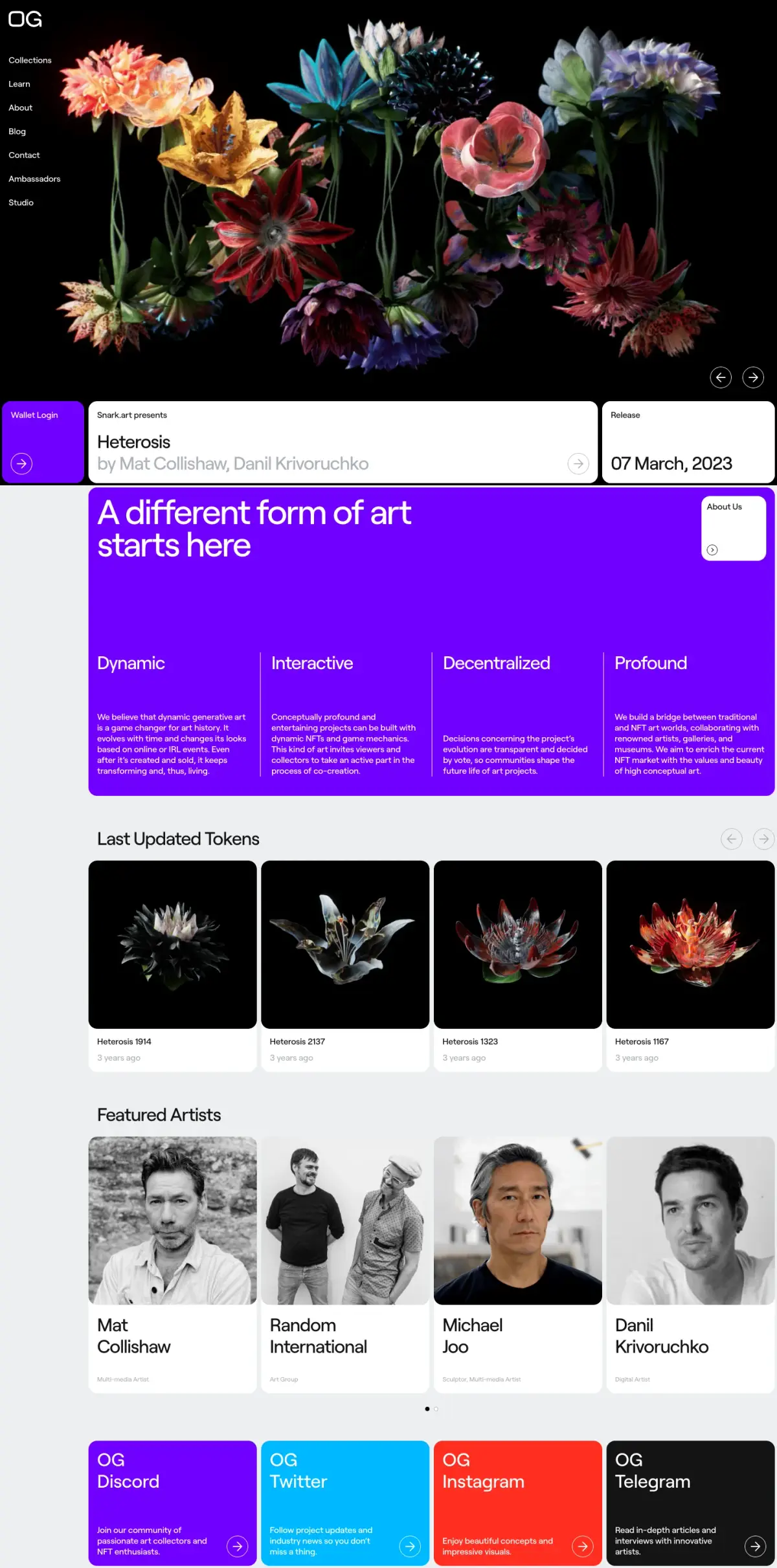Click the 'Danil Krivoruchko' artist name text below photo
Image resolution: width=777 pixels, height=1568 pixels.
(662, 1336)
